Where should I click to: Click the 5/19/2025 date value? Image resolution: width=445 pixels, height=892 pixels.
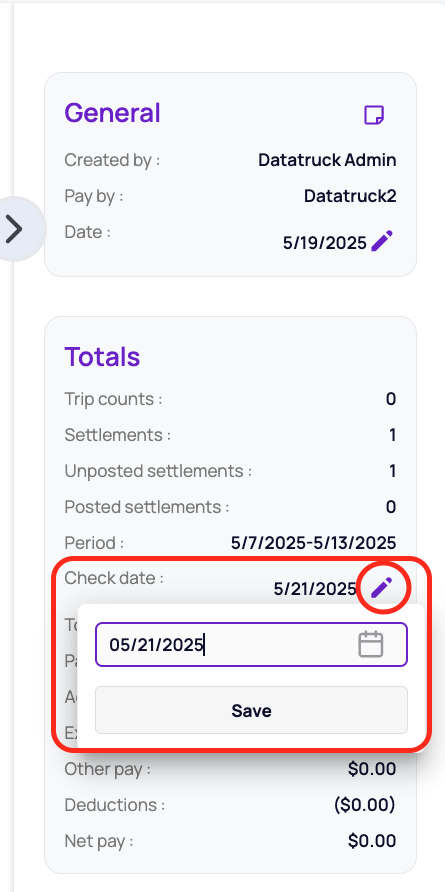[x=325, y=243]
